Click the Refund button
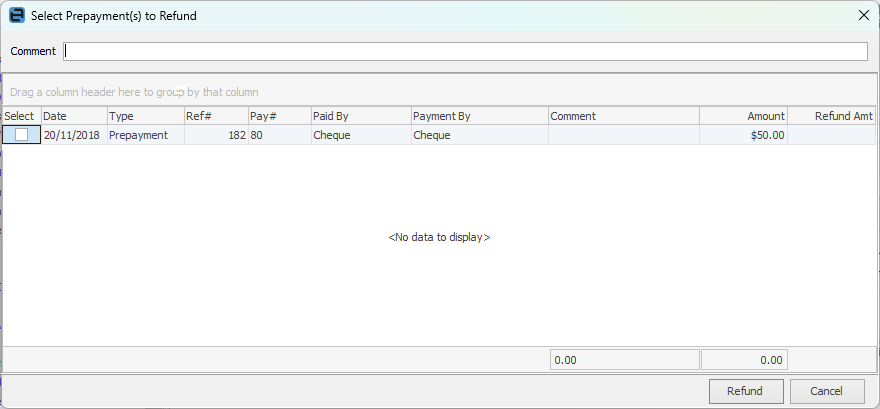 pyautogui.click(x=746, y=391)
